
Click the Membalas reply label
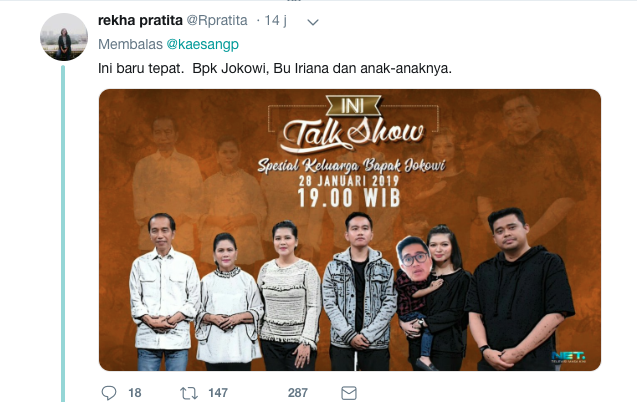(x=130, y=44)
